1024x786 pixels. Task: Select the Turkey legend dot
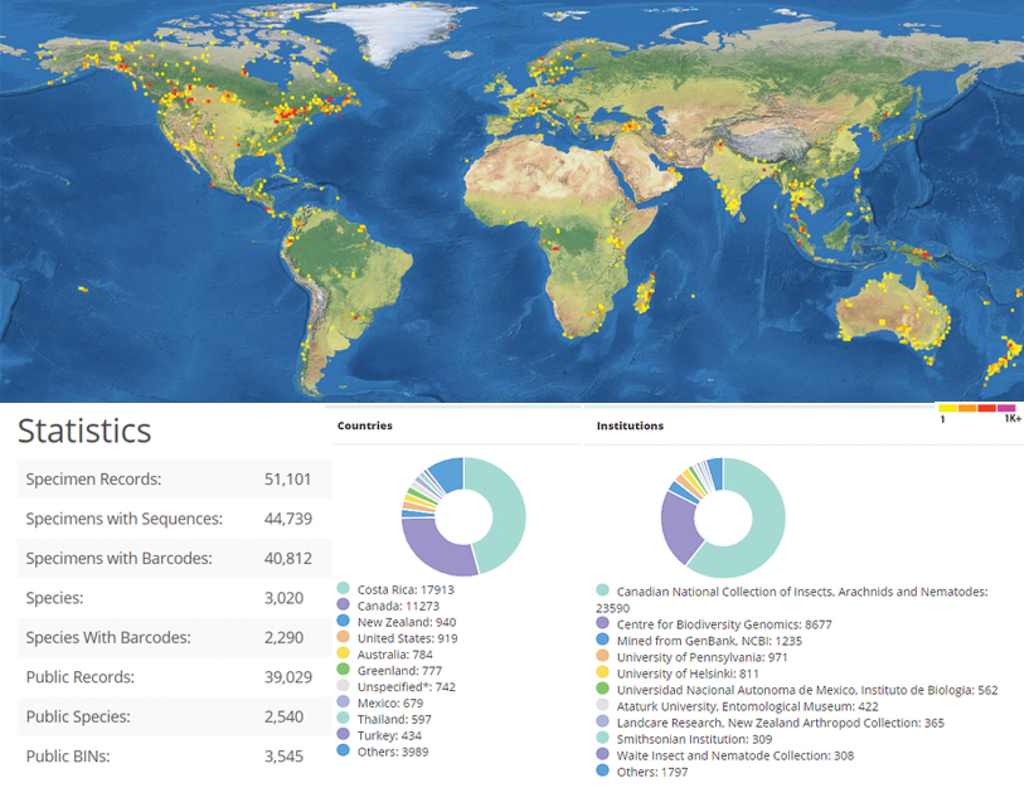[343, 734]
